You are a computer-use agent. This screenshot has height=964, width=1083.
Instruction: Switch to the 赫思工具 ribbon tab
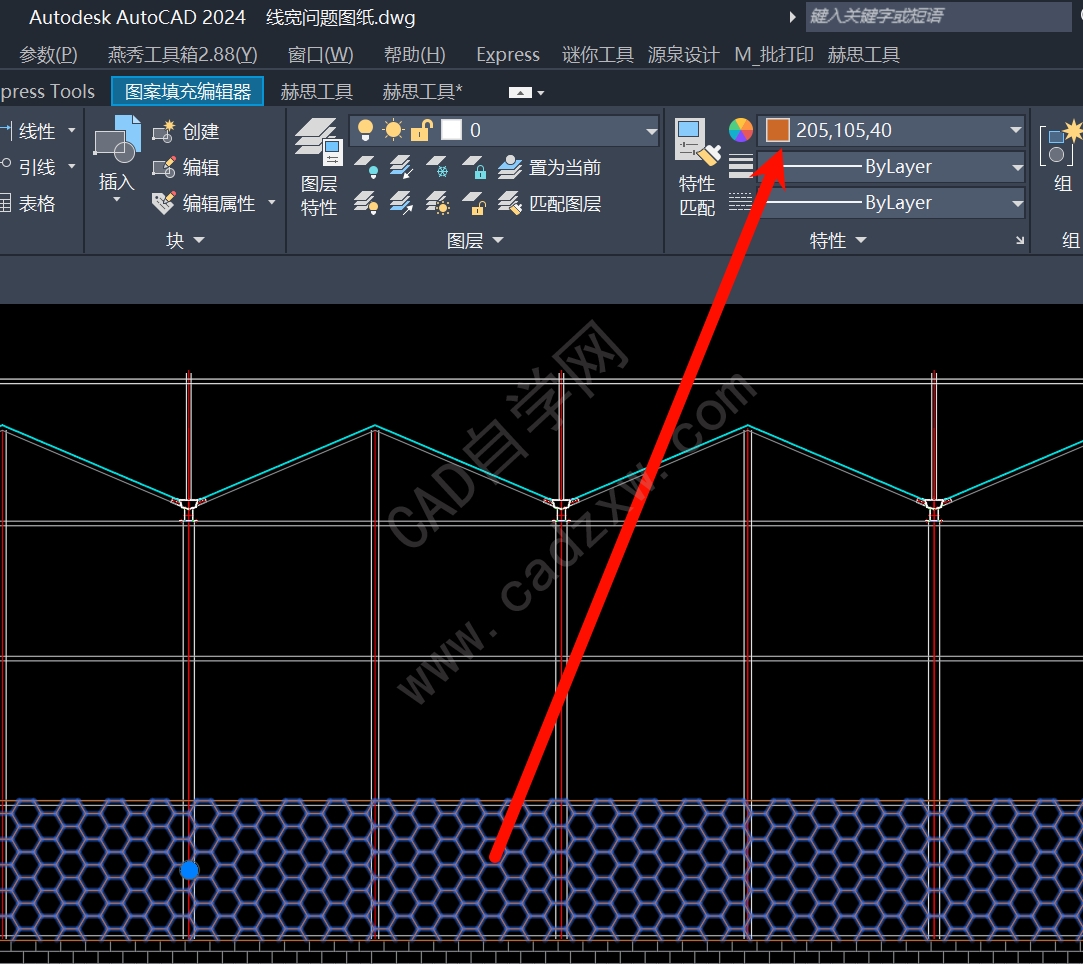tap(316, 91)
